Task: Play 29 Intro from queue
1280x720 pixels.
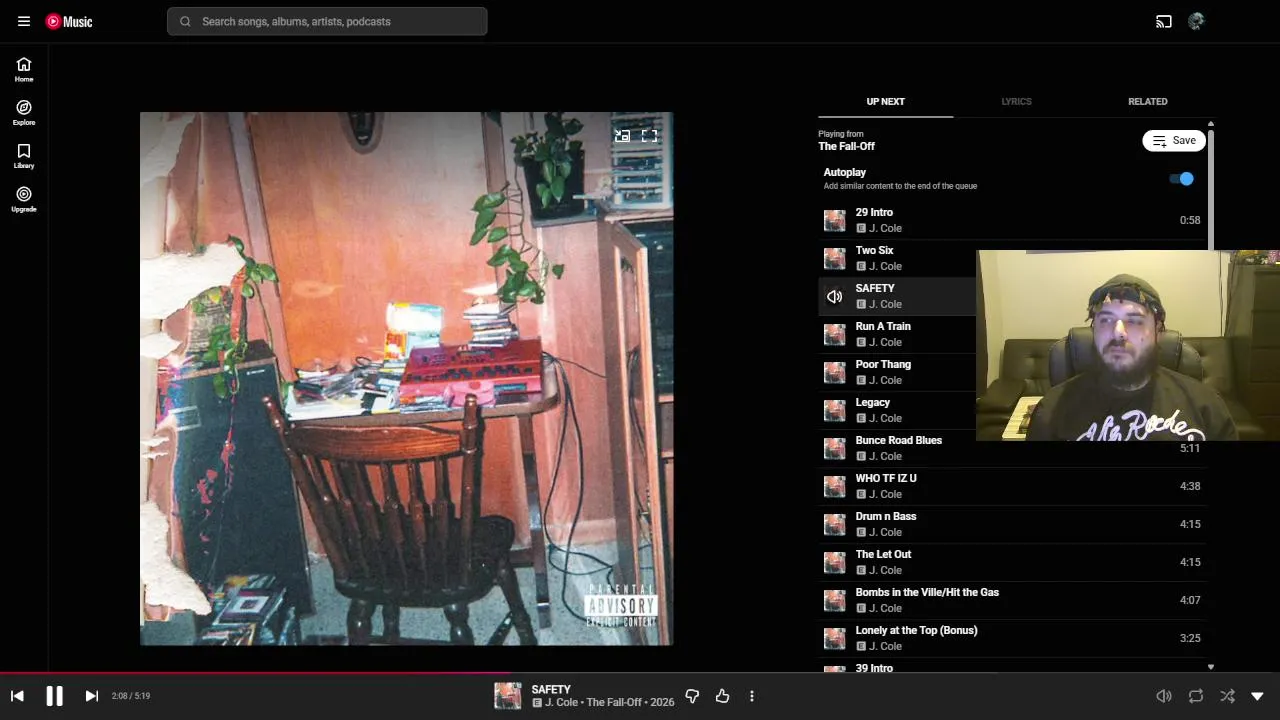Action: pos(1012,220)
